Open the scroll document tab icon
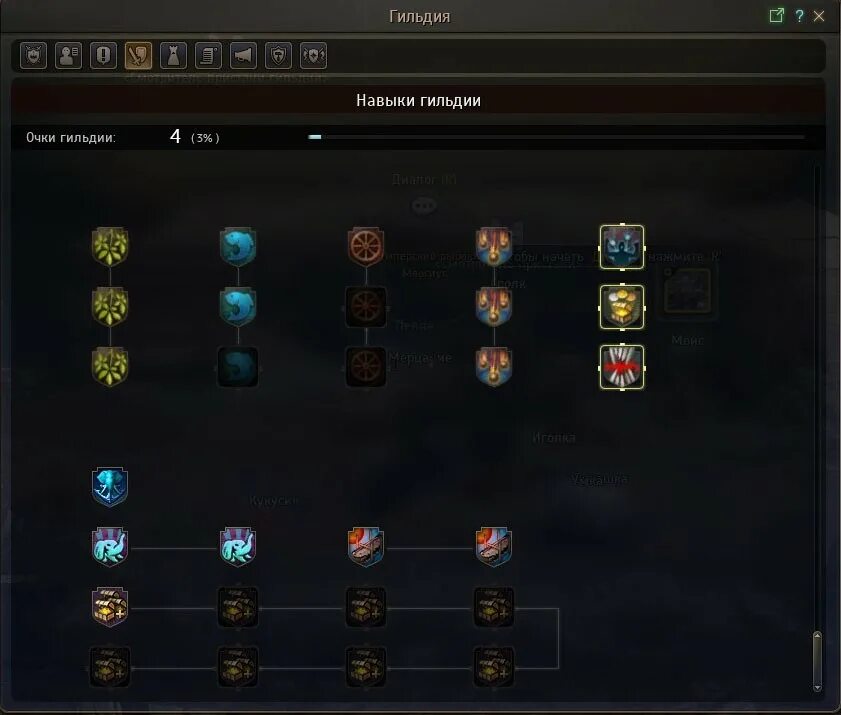 tap(209, 55)
